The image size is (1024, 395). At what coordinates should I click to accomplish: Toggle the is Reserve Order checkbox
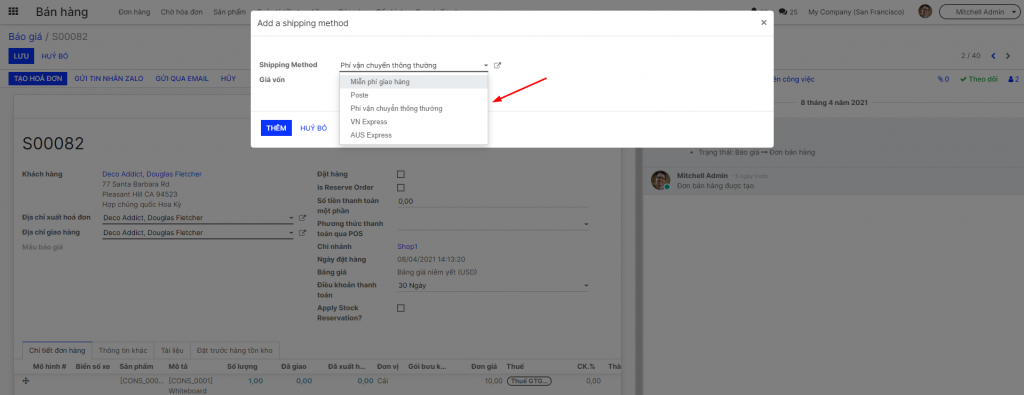(401, 187)
